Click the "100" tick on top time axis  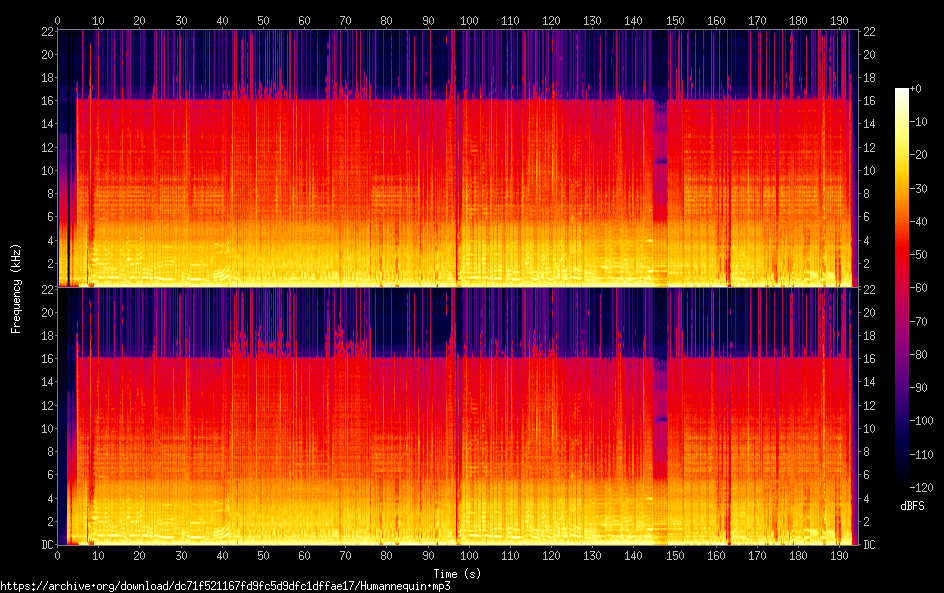(x=469, y=20)
